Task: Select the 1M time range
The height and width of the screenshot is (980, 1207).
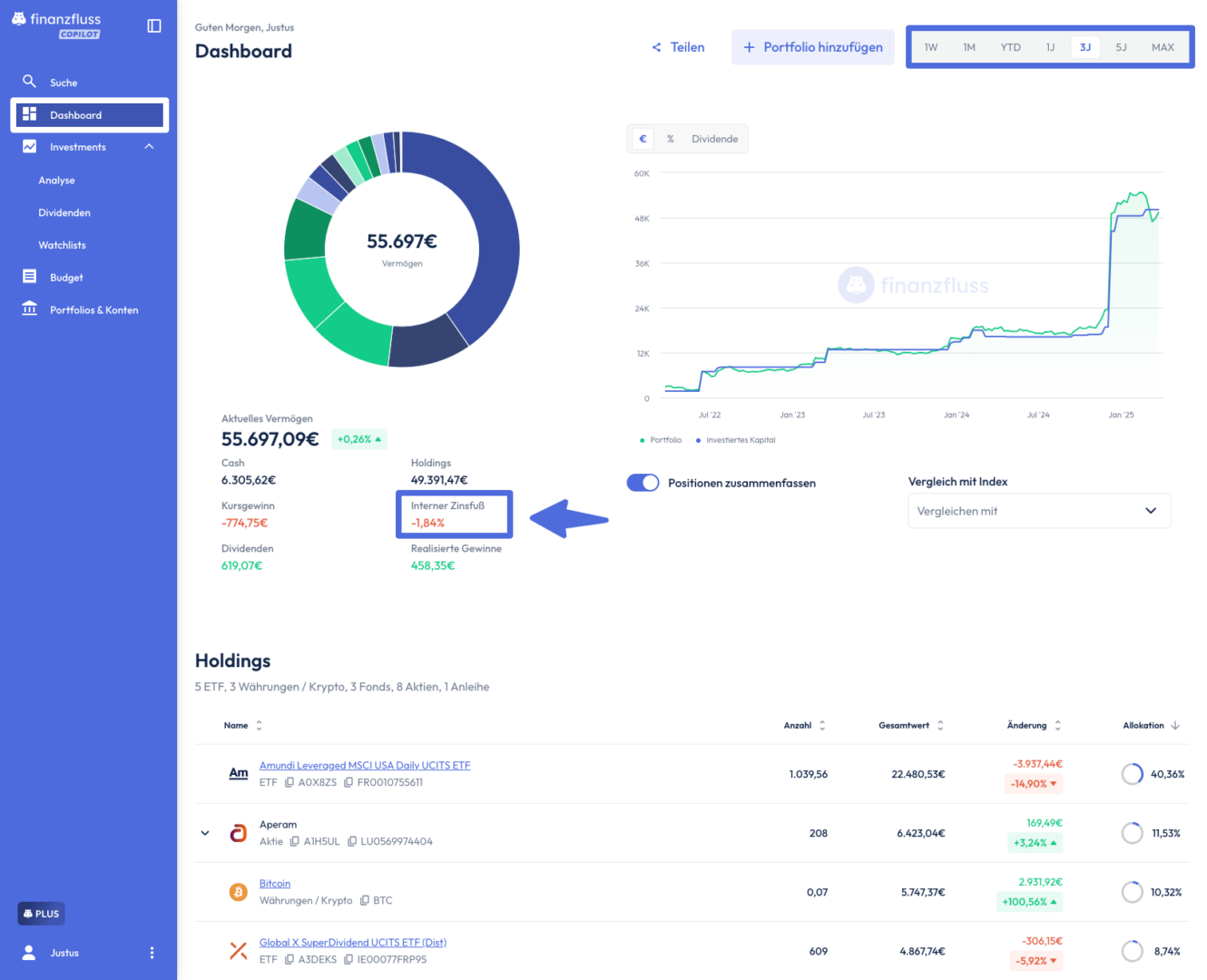Action: click(969, 47)
